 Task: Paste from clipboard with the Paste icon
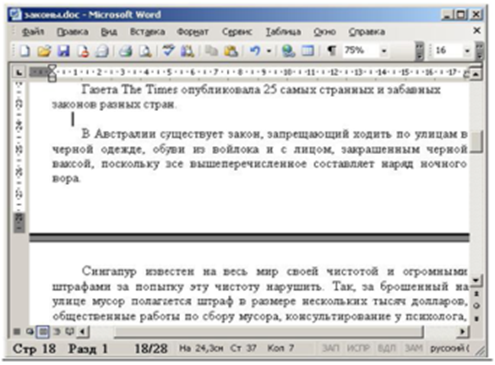[231, 51]
